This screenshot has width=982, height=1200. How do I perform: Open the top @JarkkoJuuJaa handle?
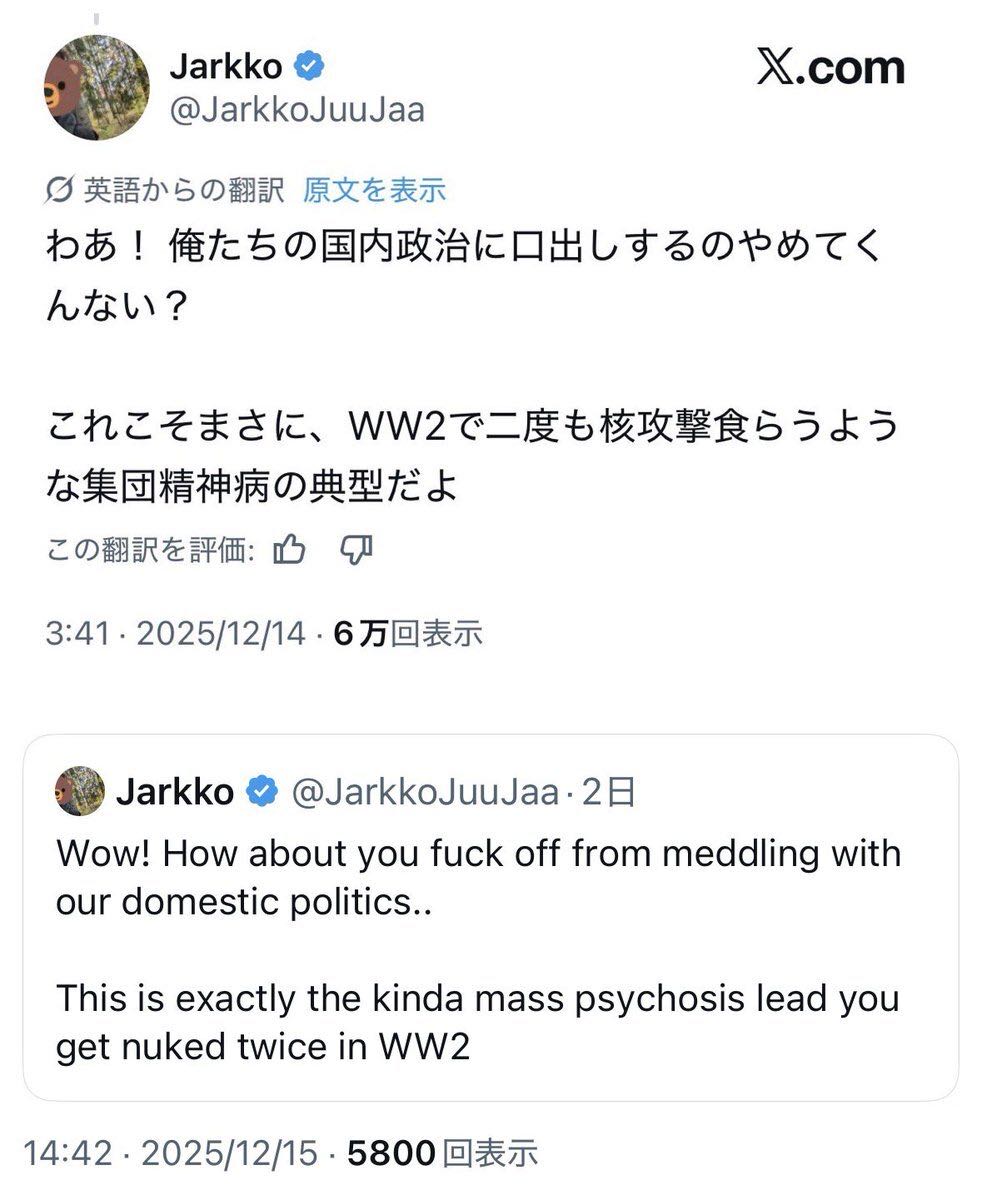(297, 110)
